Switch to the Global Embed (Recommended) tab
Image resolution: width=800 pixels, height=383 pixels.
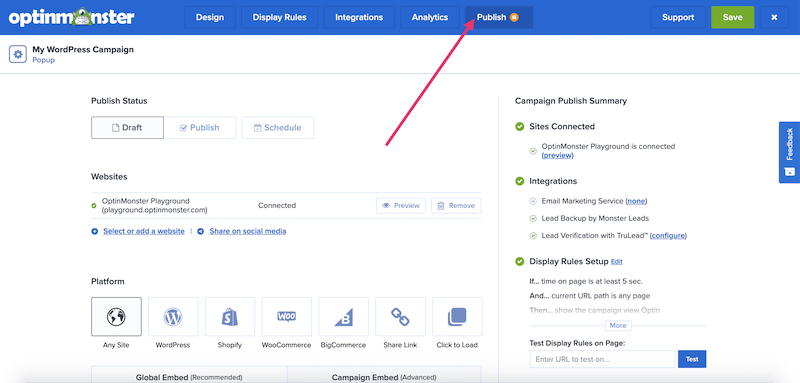[189, 375]
